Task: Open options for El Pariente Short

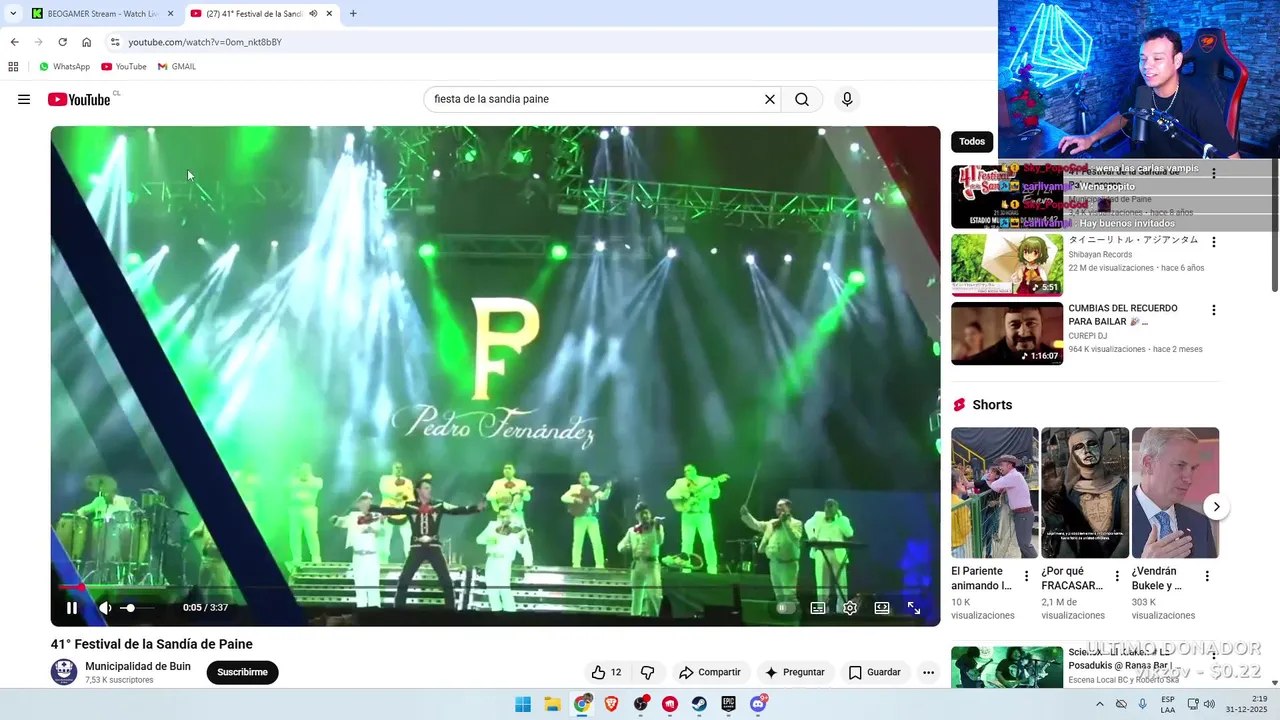Action: coord(1026,576)
